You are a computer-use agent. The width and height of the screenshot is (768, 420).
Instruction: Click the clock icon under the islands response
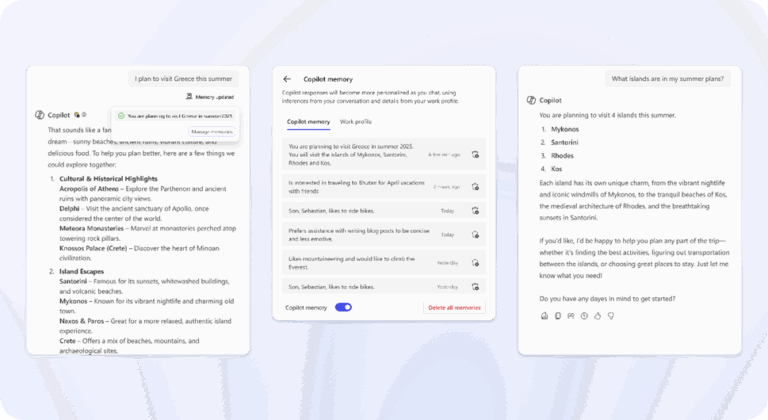pos(584,316)
